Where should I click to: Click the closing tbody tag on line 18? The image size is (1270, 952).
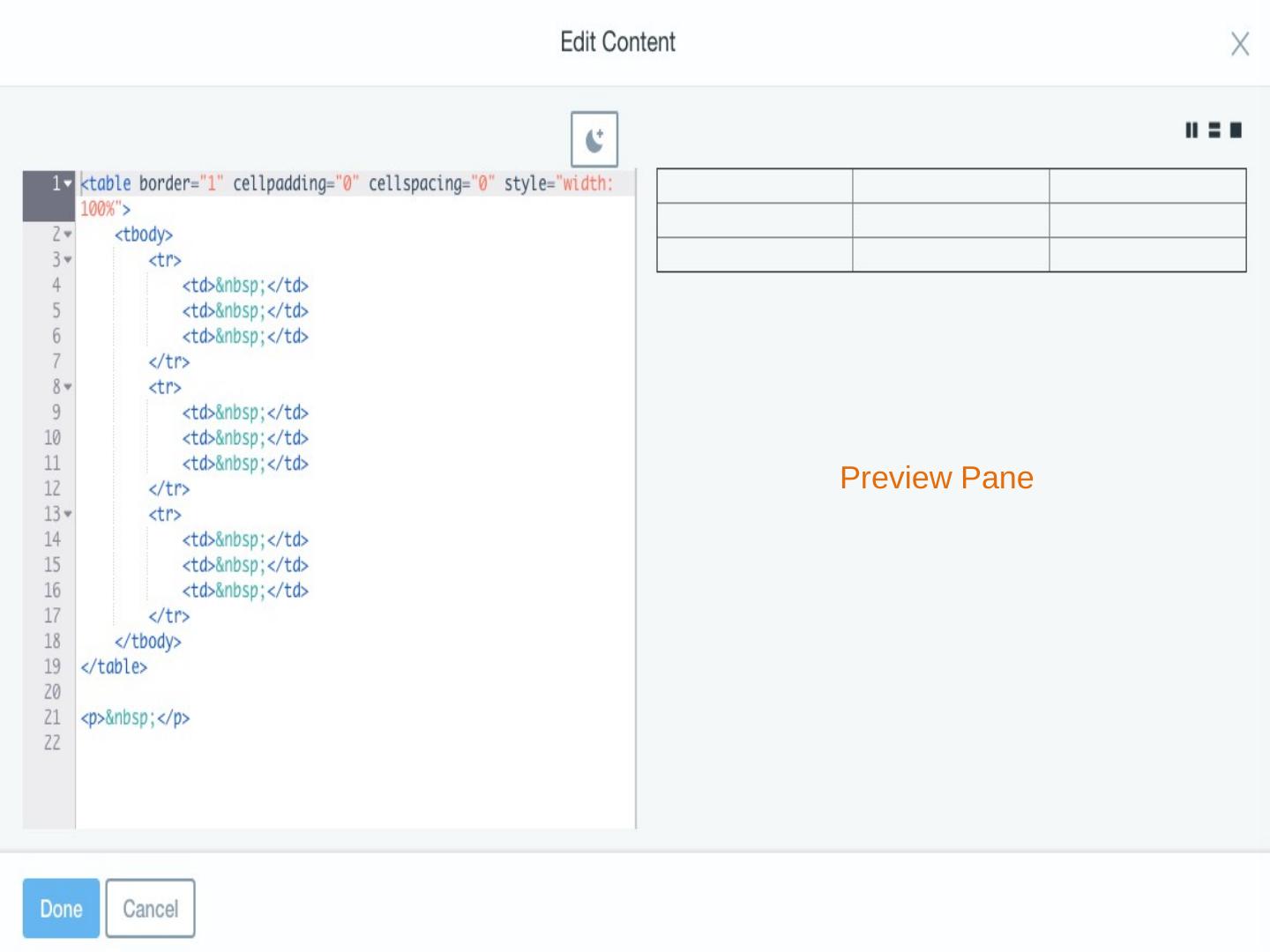(147, 641)
